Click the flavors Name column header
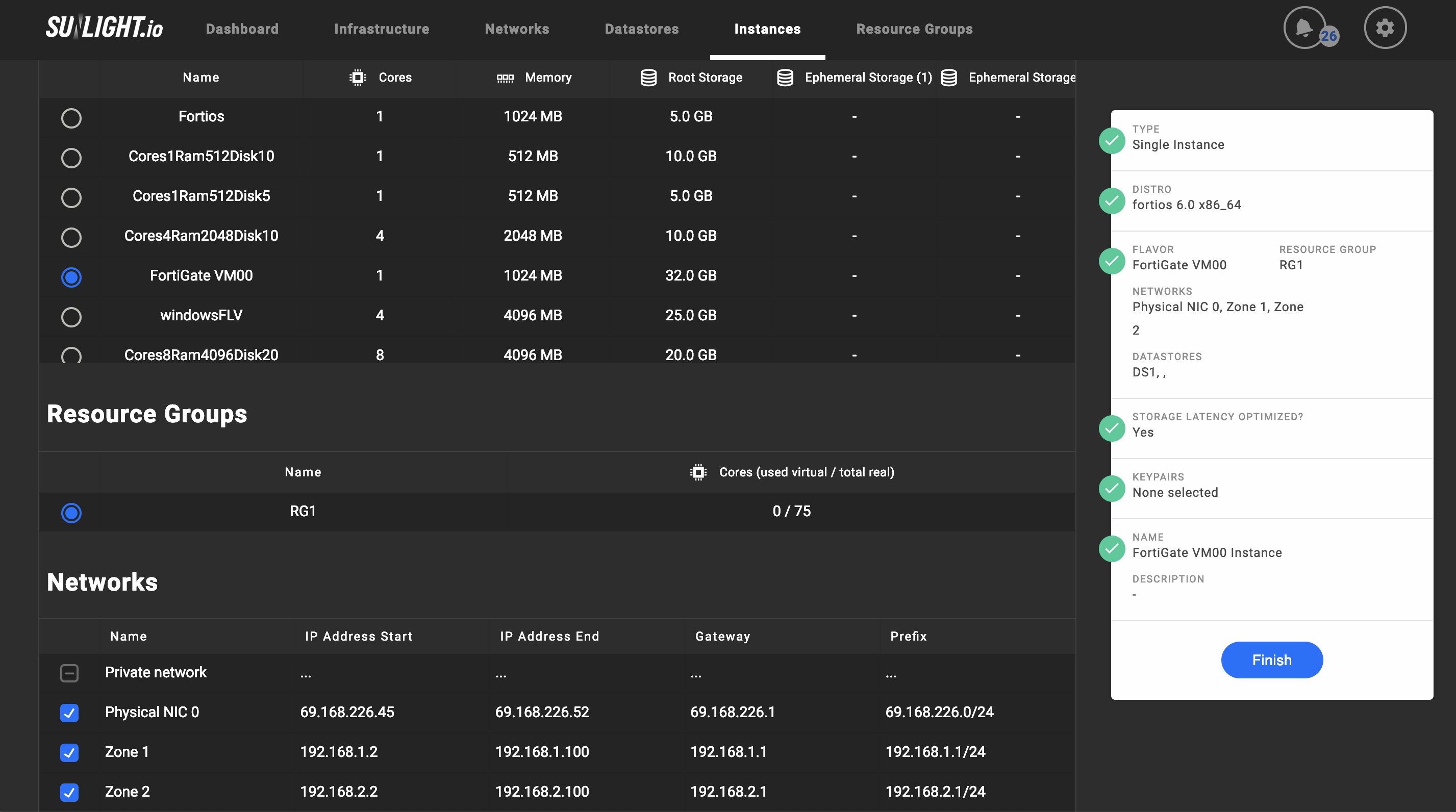Image resolution: width=1456 pixels, height=812 pixels. point(200,78)
